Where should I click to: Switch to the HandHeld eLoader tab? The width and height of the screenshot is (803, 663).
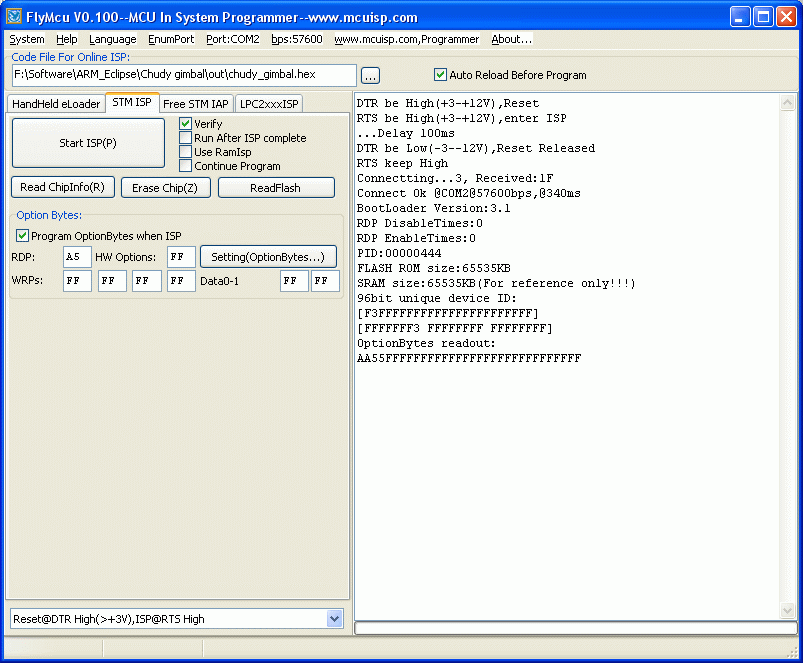pyautogui.click(x=56, y=103)
